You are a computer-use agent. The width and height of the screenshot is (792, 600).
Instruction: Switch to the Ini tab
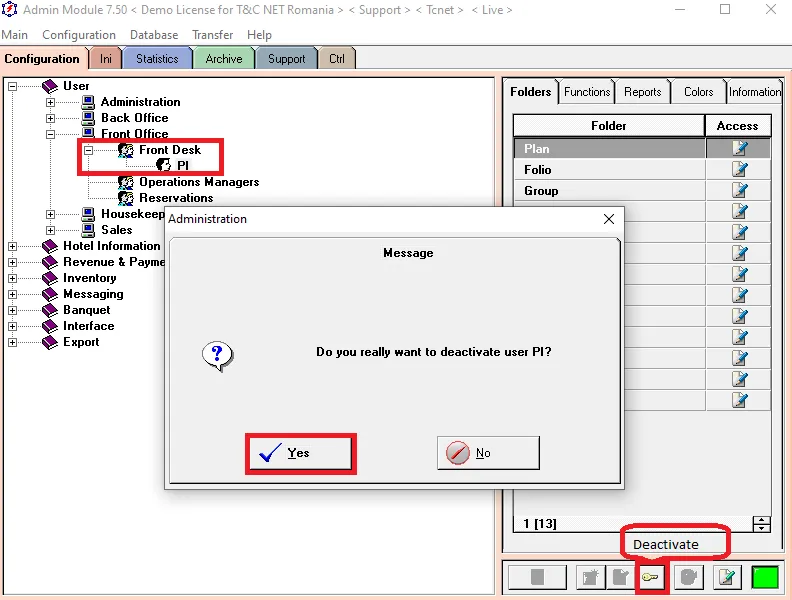(106, 59)
